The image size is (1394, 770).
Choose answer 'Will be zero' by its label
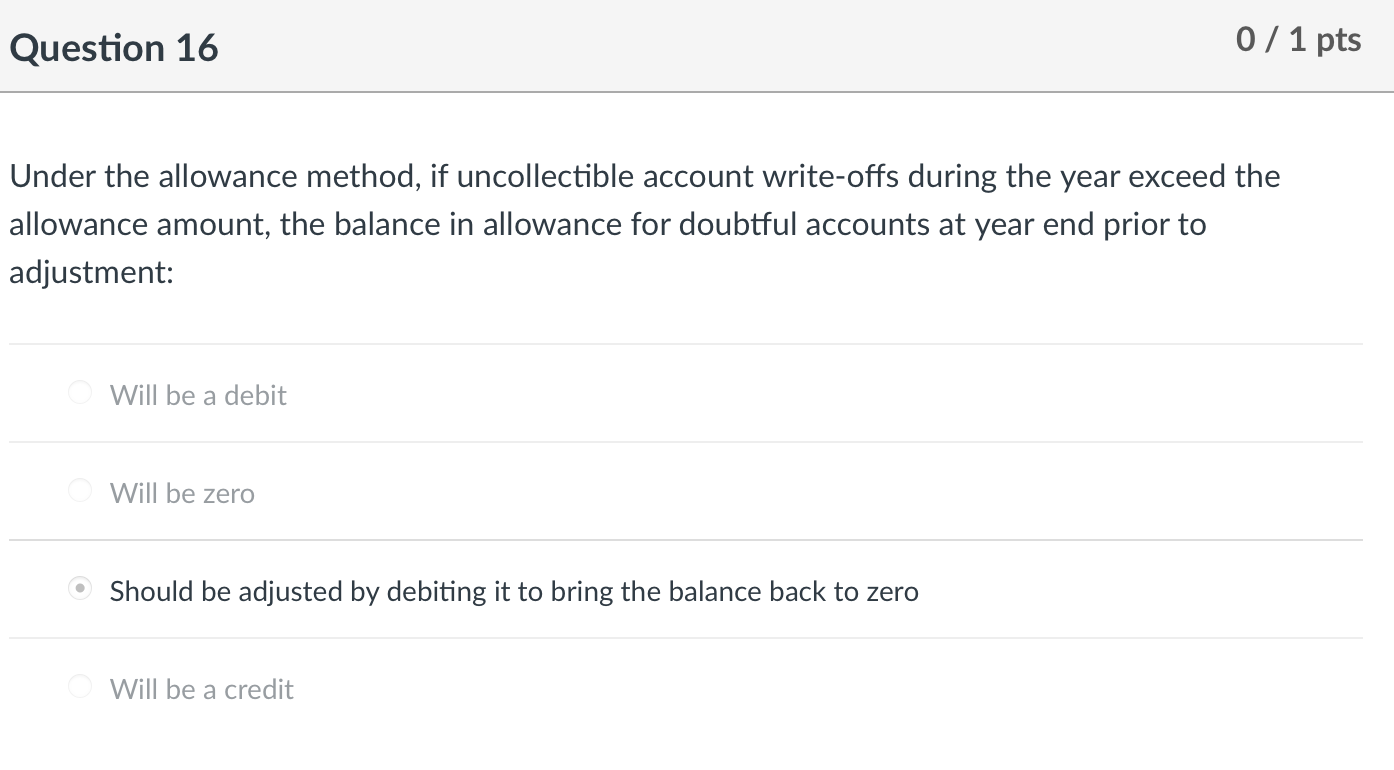pos(182,493)
